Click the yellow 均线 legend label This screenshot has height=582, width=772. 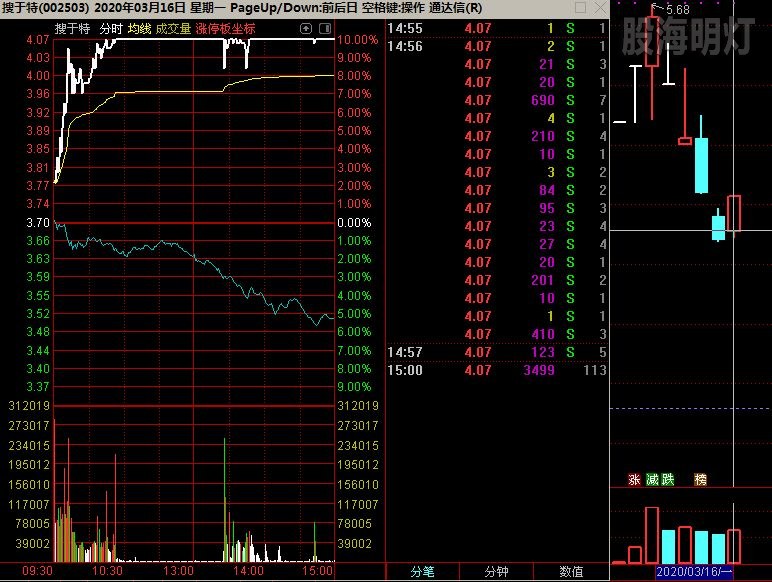click(x=139, y=29)
